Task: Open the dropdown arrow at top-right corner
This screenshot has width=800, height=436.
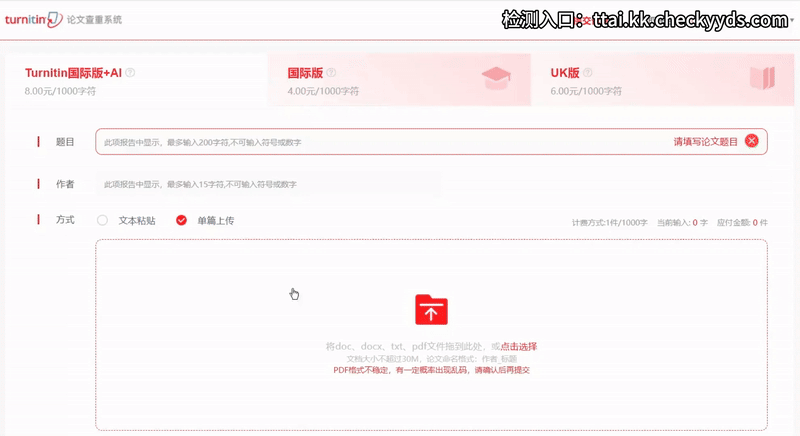Action: pos(791,20)
